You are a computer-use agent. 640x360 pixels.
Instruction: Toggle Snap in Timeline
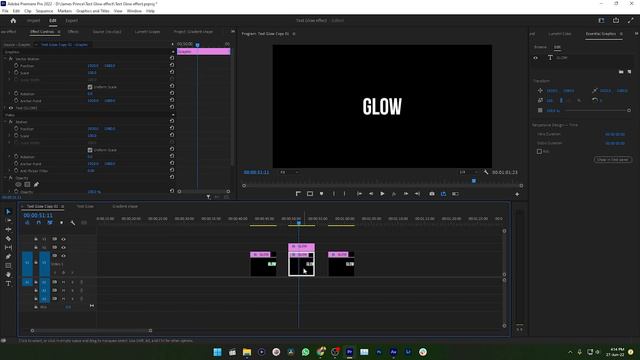[x=39, y=222]
